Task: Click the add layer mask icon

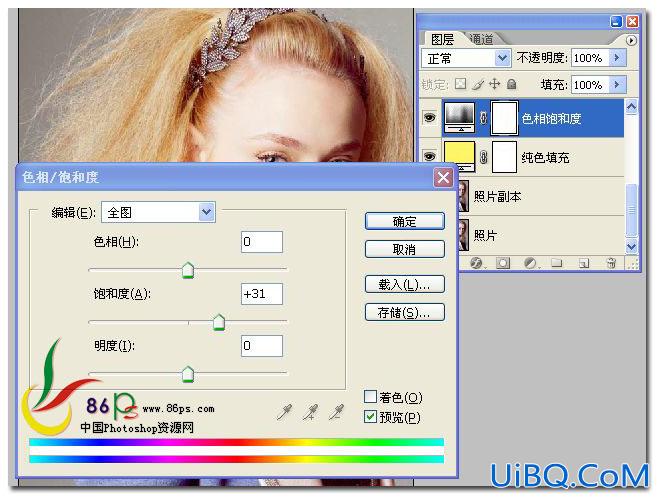Action: pos(503,263)
